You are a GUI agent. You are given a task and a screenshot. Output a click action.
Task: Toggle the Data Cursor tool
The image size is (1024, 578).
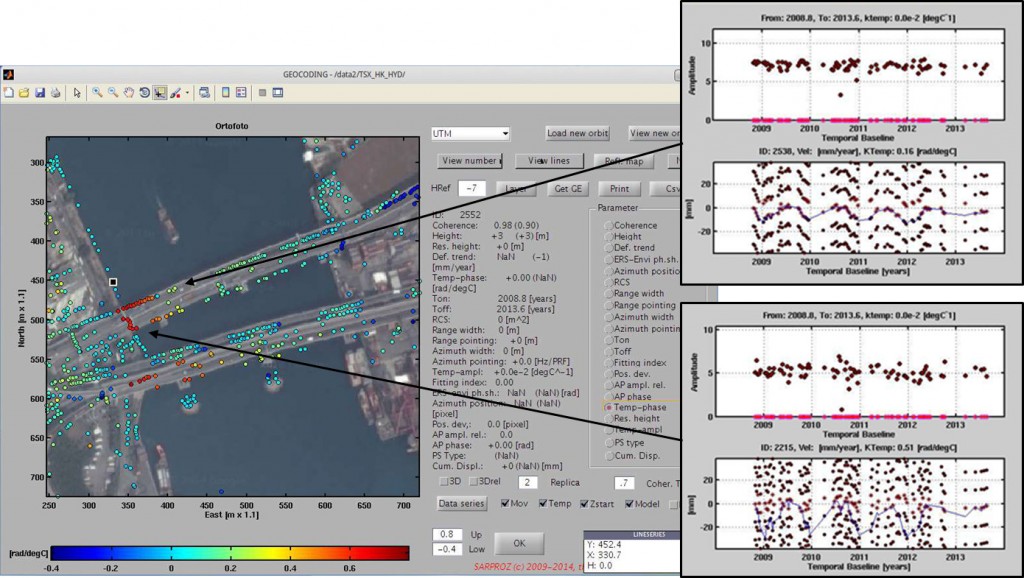pos(159,92)
